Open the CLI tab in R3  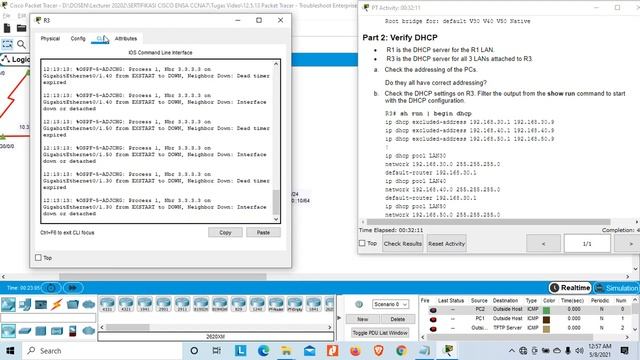tap(100, 38)
